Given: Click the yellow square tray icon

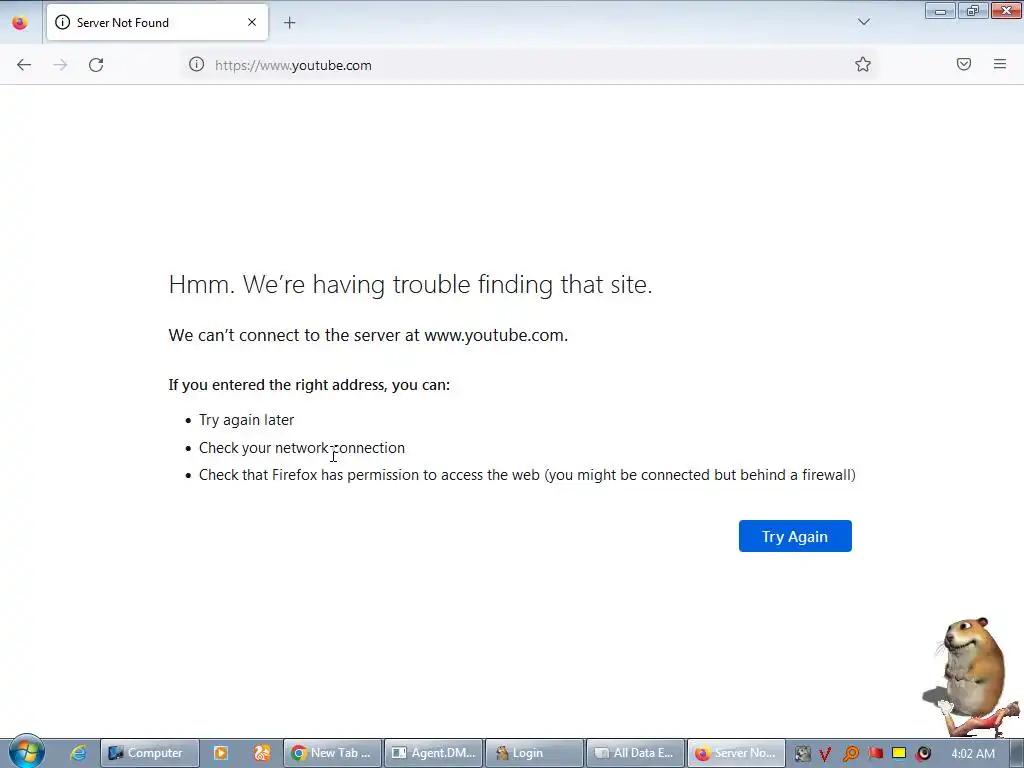Looking at the screenshot, I should (899, 753).
